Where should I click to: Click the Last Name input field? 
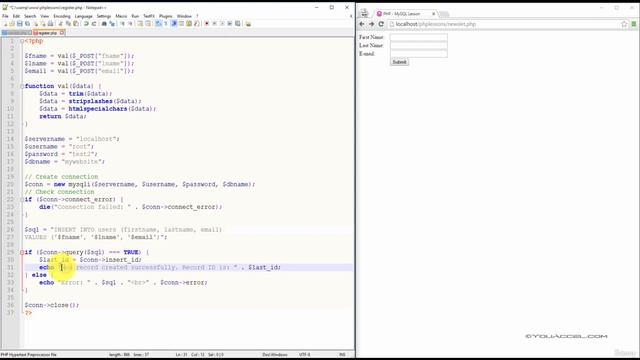point(418,45)
